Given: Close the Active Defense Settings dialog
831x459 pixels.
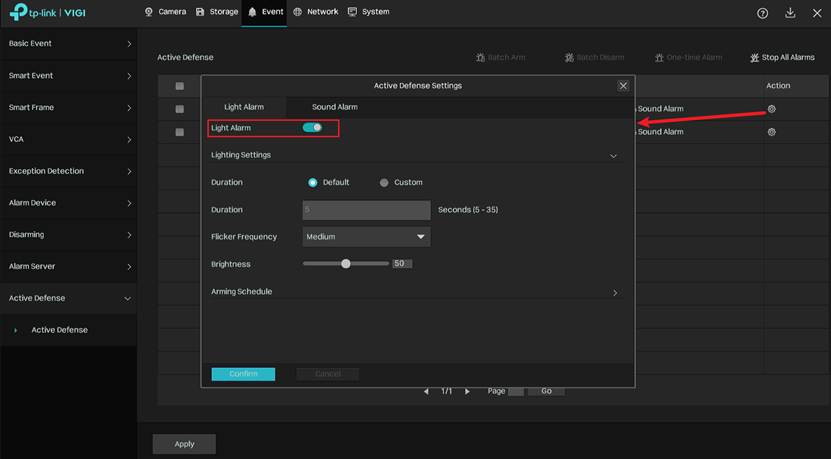Looking at the screenshot, I should point(623,86).
